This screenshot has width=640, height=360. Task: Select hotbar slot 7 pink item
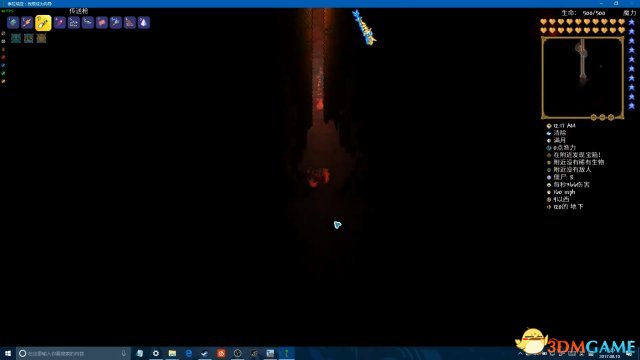tap(102, 22)
